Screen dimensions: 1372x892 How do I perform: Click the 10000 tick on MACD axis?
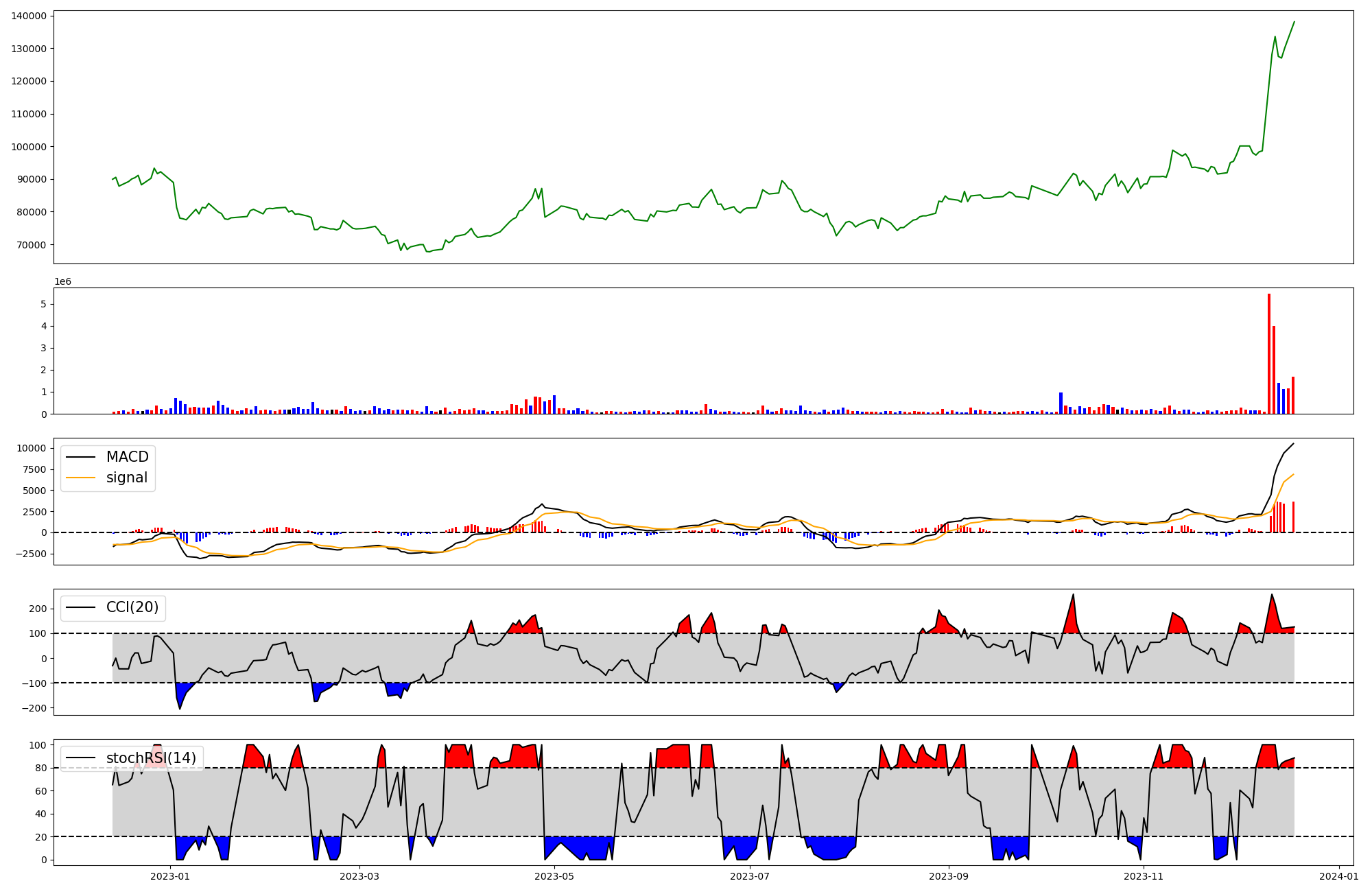point(32,449)
